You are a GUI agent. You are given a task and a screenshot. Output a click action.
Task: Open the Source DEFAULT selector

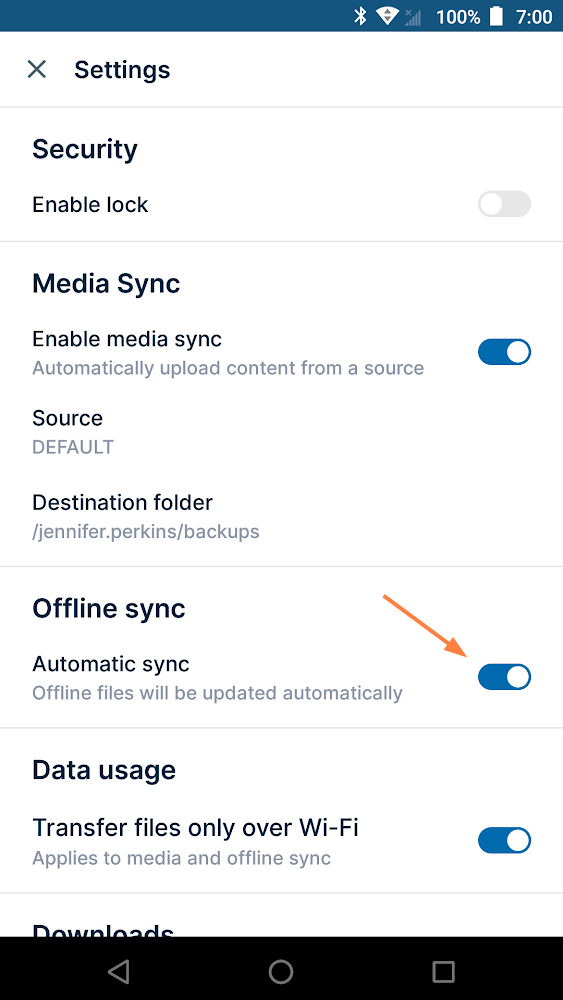(x=281, y=432)
